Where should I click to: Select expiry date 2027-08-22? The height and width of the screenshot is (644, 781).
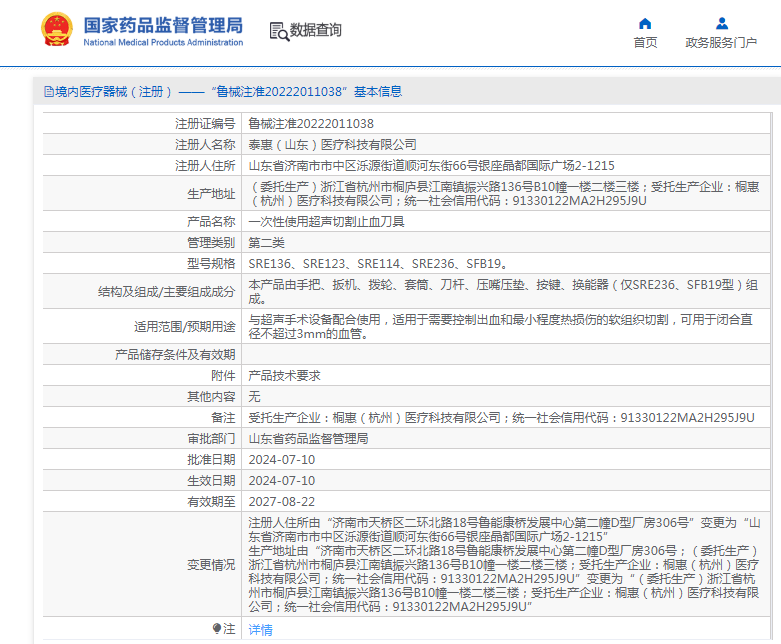pos(282,501)
